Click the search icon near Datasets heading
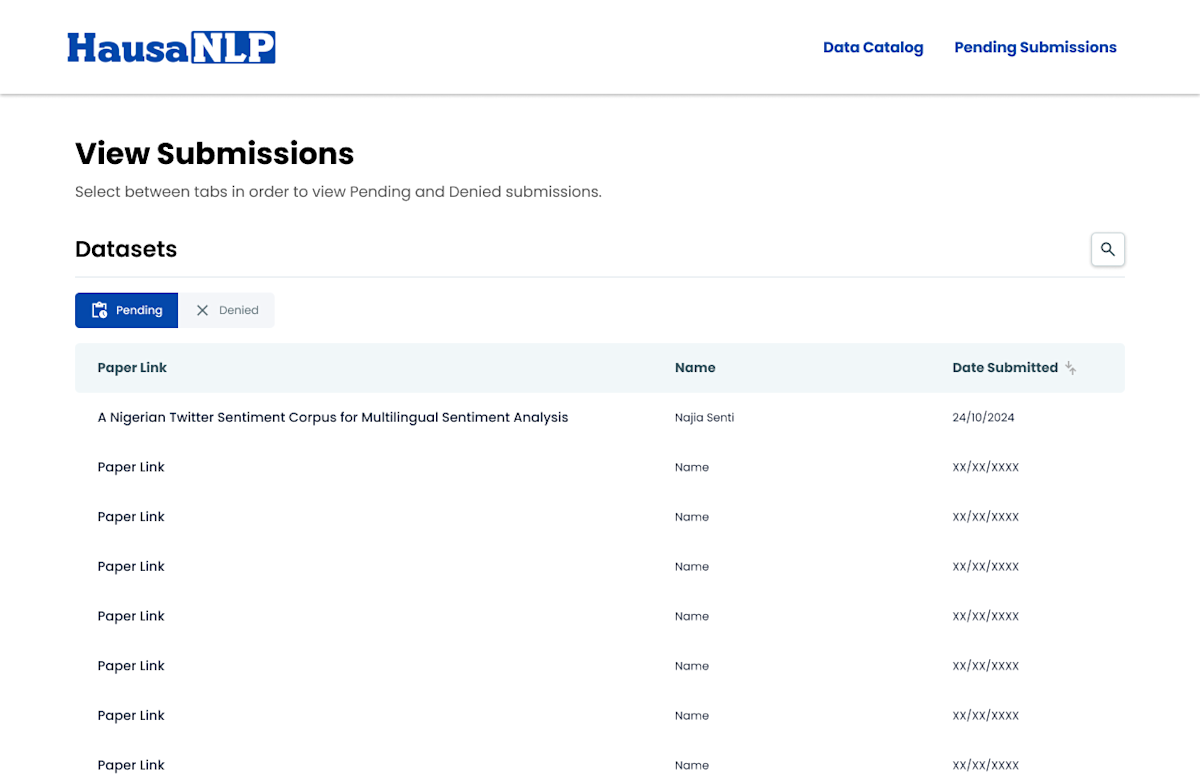Viewport: 1200px width, 780px height. click(1107, 249)
